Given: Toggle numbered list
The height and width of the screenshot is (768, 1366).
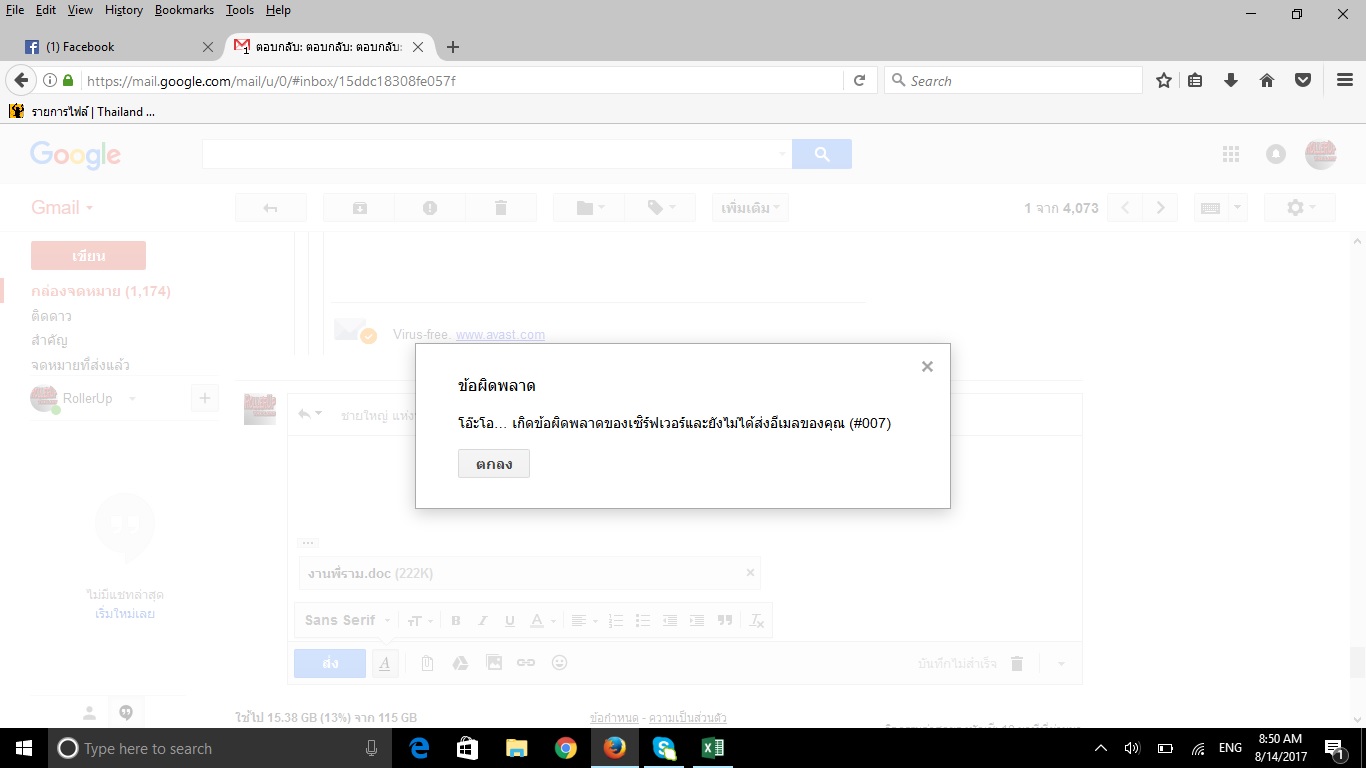Looking at the screenshot, I should 616,621.
